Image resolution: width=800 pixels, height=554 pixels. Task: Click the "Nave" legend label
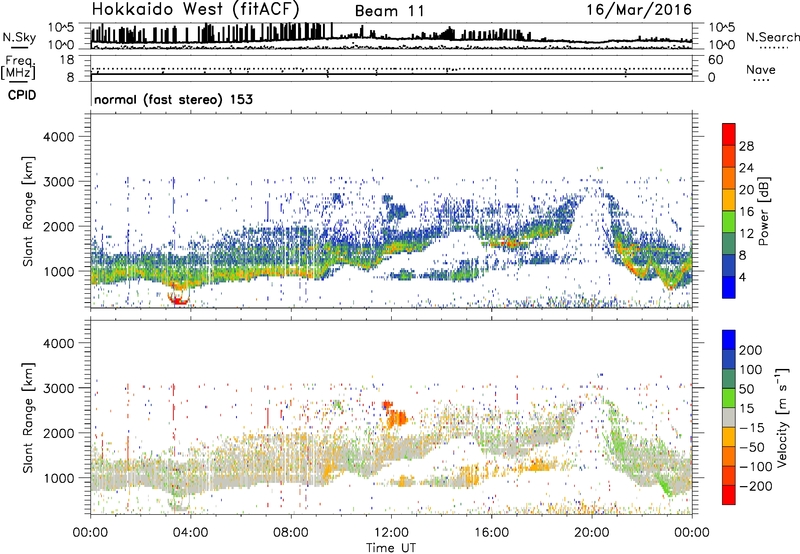[x=761, y=69]
